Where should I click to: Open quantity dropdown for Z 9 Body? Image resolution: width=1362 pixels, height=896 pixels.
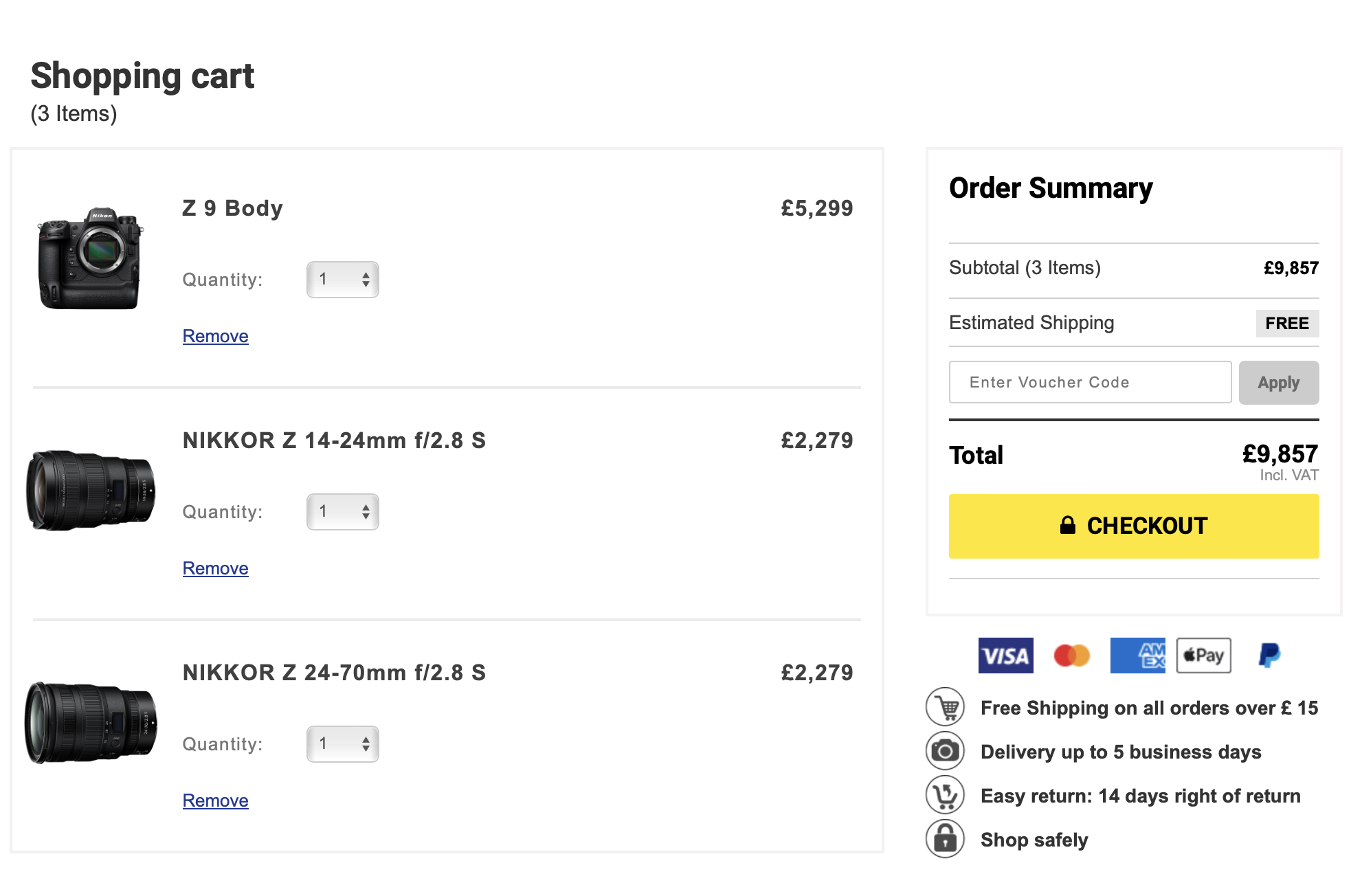point(343,280)
